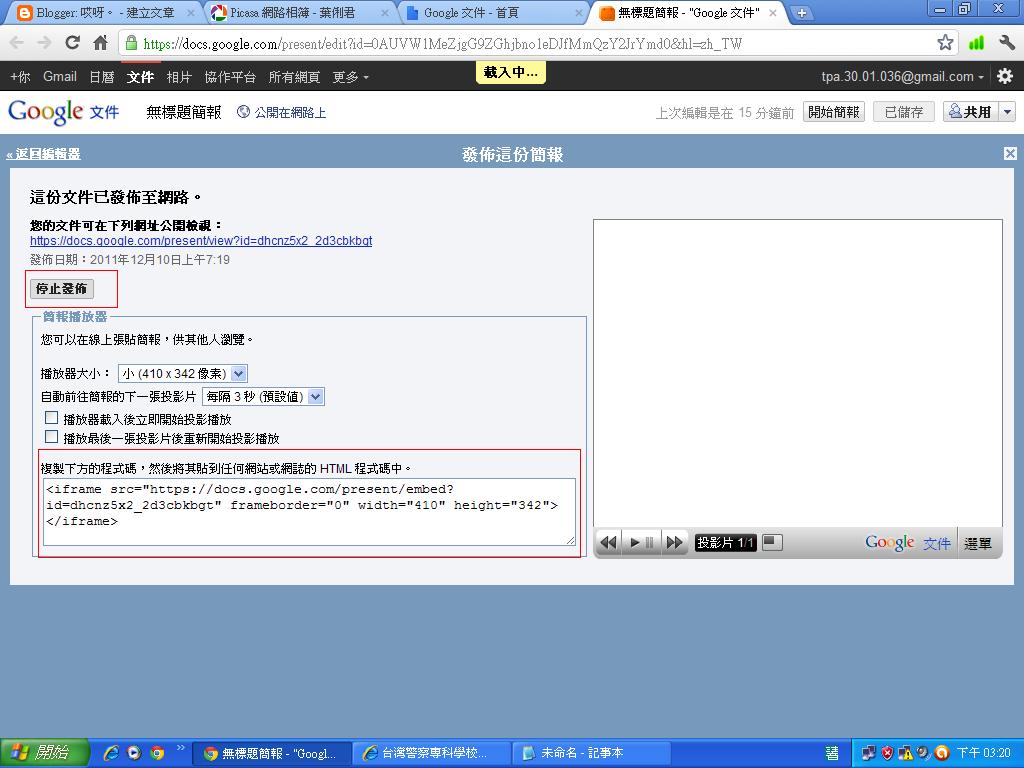The width and height of the screenshot is (1024, 768).
Task: Close the publish presentation panel with X
Action: (x=1010, y=153)
